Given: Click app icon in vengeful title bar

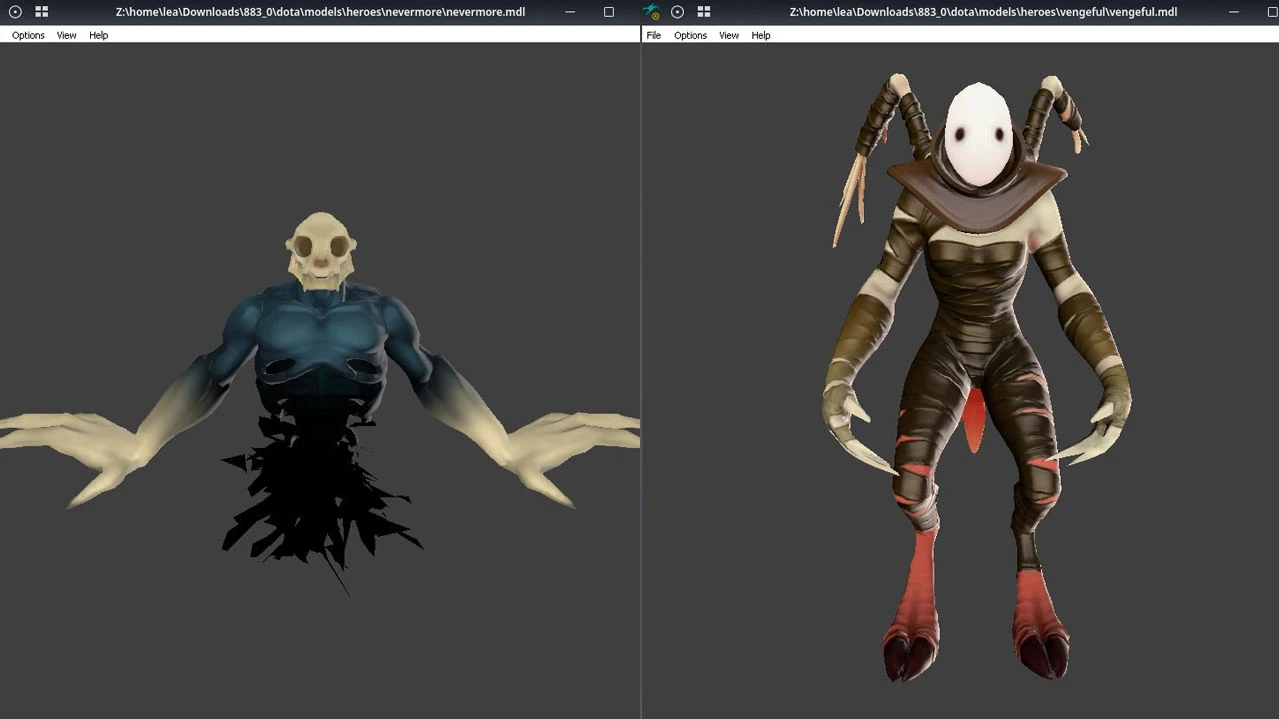Looking at the screenshot, I should (x=652, y=12).
